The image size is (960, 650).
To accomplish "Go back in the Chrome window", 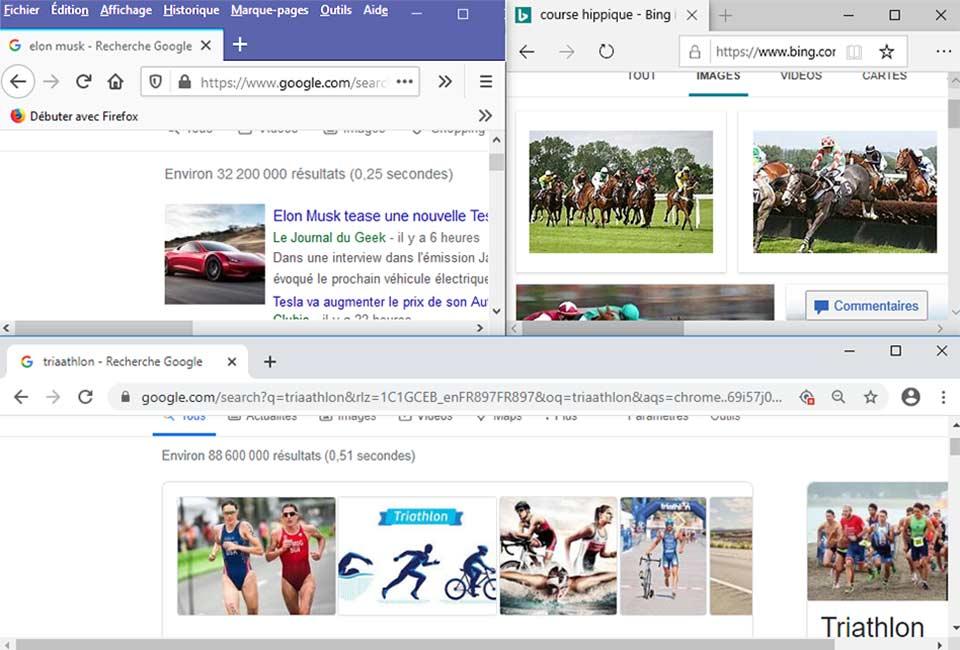I will coord(21,397).
